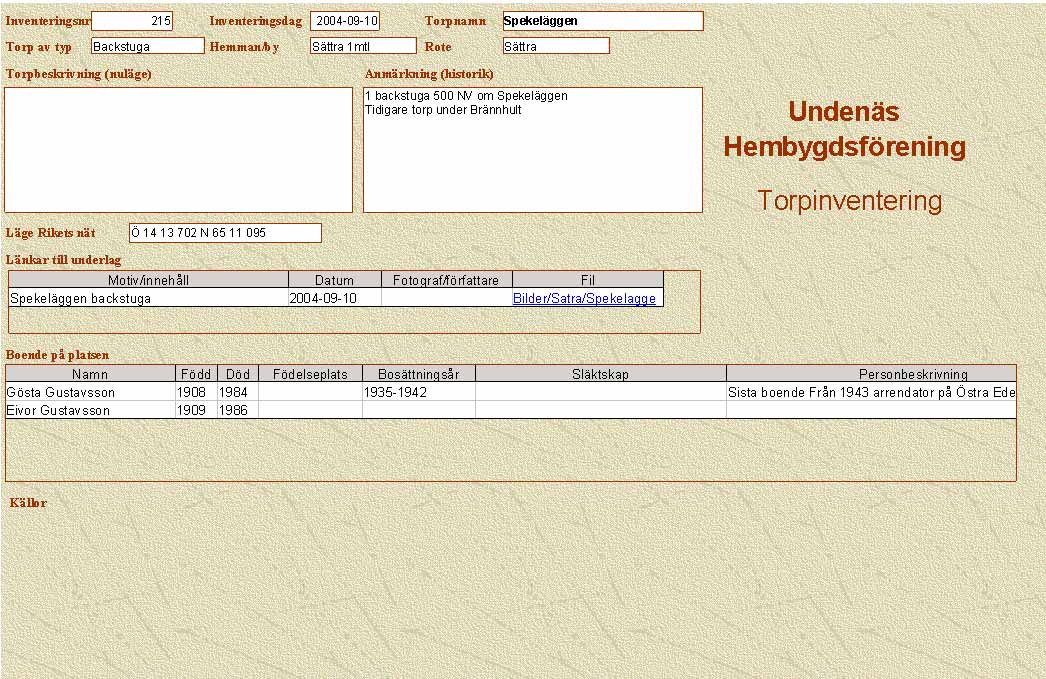
Task: Click the Motiv/innehåll column header
Action: pos(148,280)
